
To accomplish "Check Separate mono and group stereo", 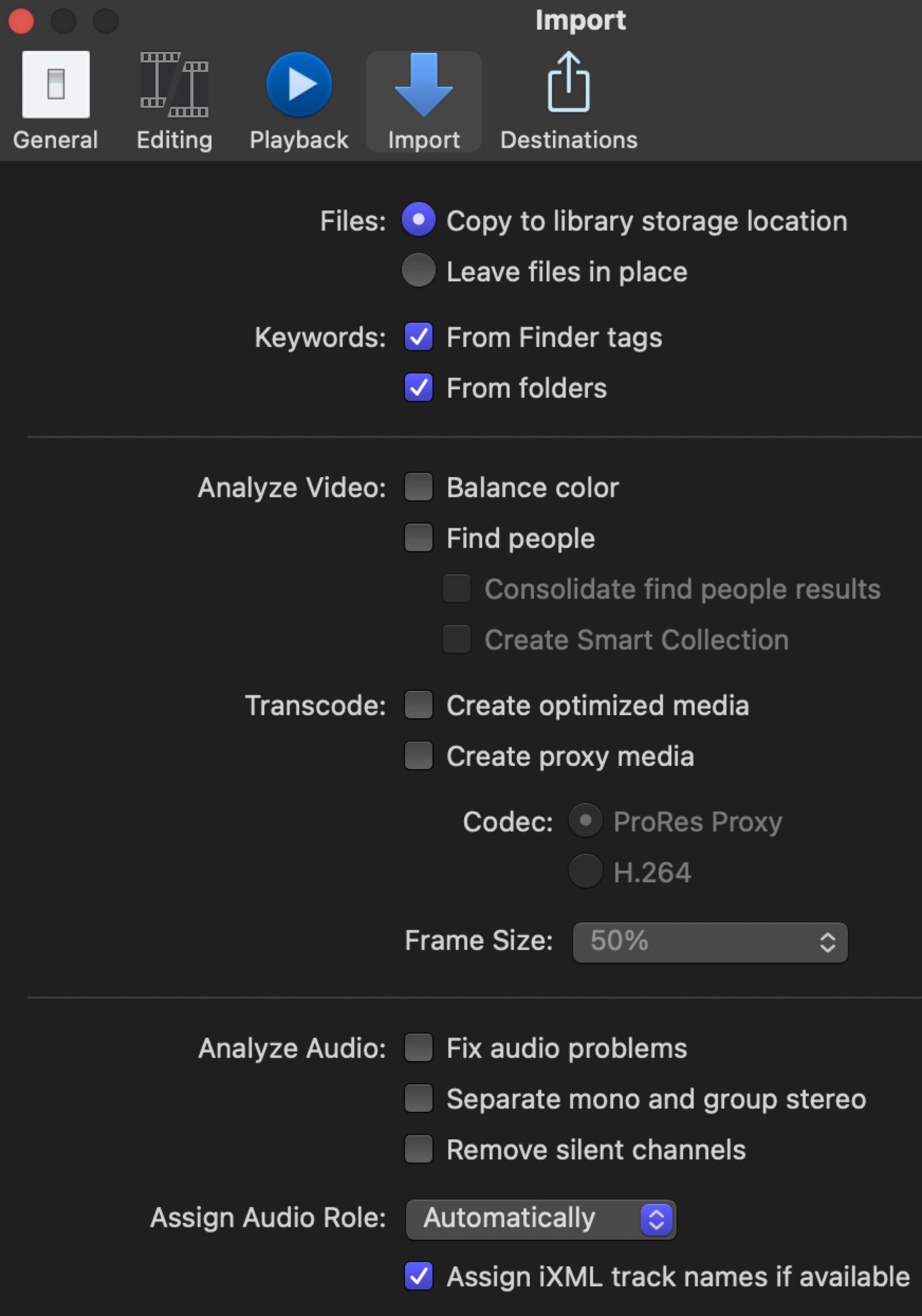I will pos(419,1098).
